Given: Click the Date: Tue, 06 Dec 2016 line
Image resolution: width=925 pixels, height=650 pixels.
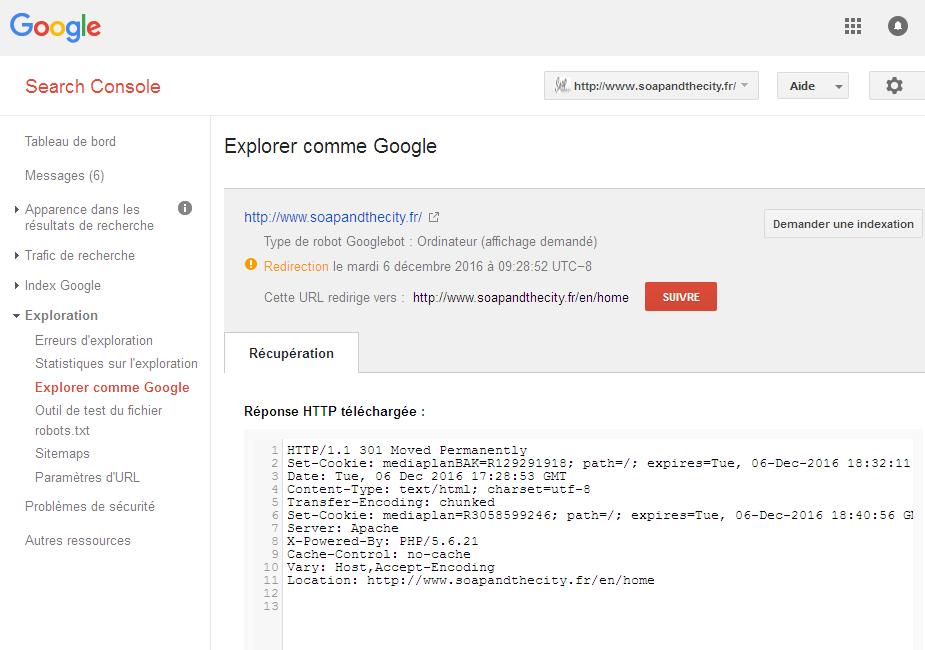Looking at the screenshot, I should click(x=427, y=476).
